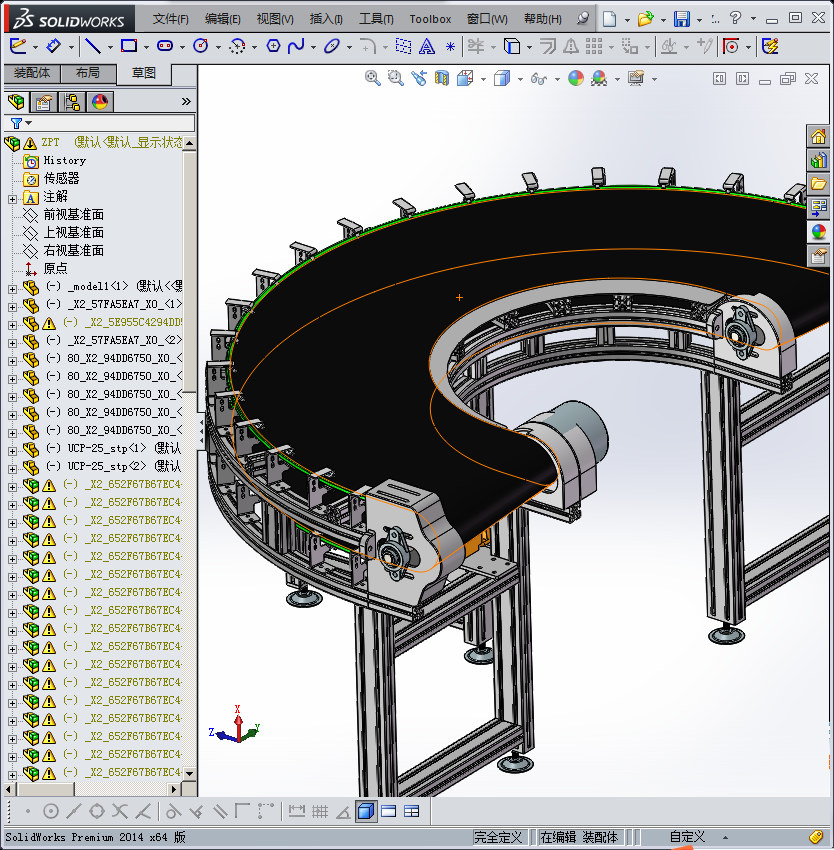Select the 前视基准面 plane in the tree

73,215
